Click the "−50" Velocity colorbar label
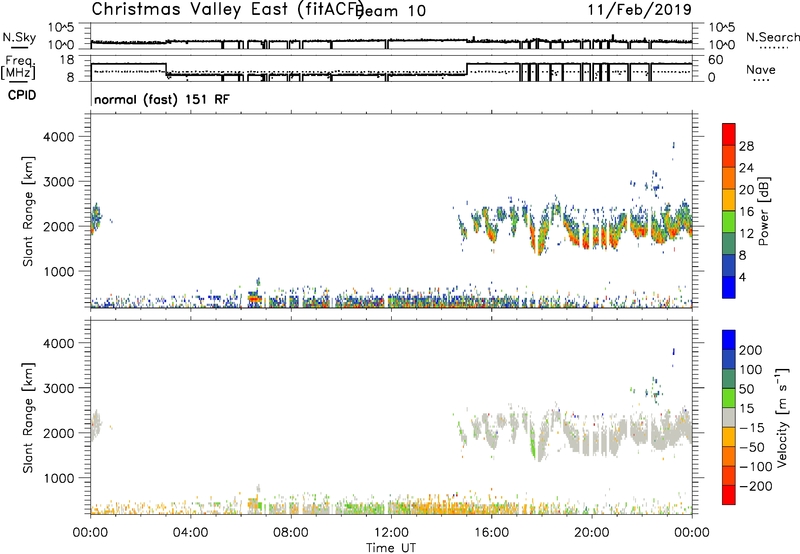Viewport: 800px width, 554px height. pos(752,447)
